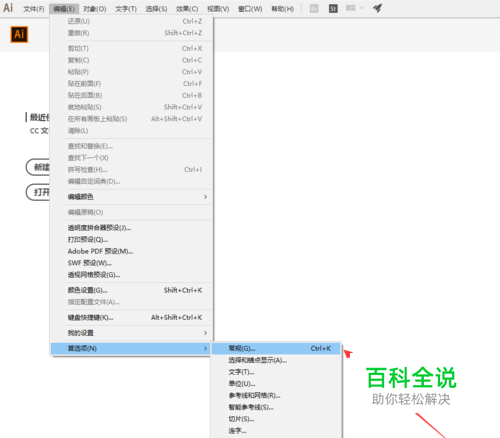500x438 pixels.
Task: Open the 帮助(H) menu
Action: tap(283, 9)
